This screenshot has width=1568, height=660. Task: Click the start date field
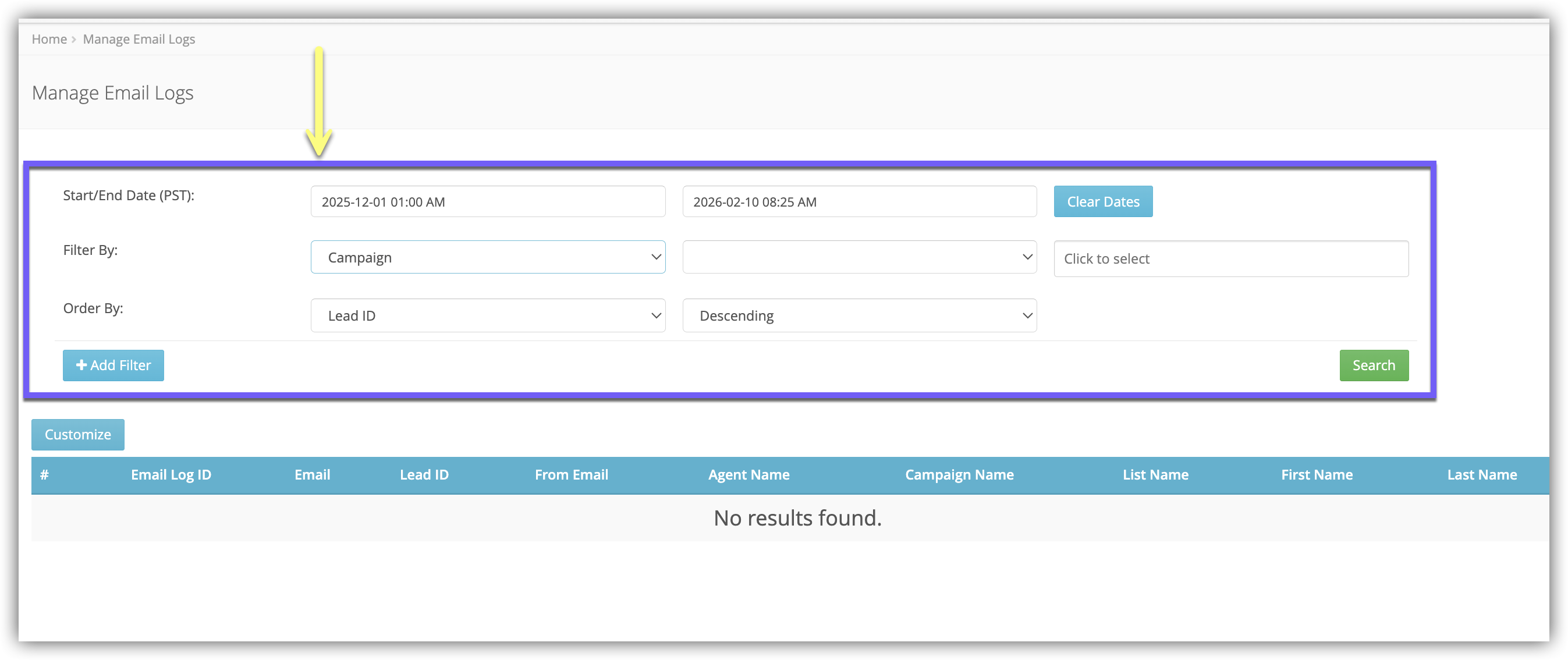pos(488,201)
